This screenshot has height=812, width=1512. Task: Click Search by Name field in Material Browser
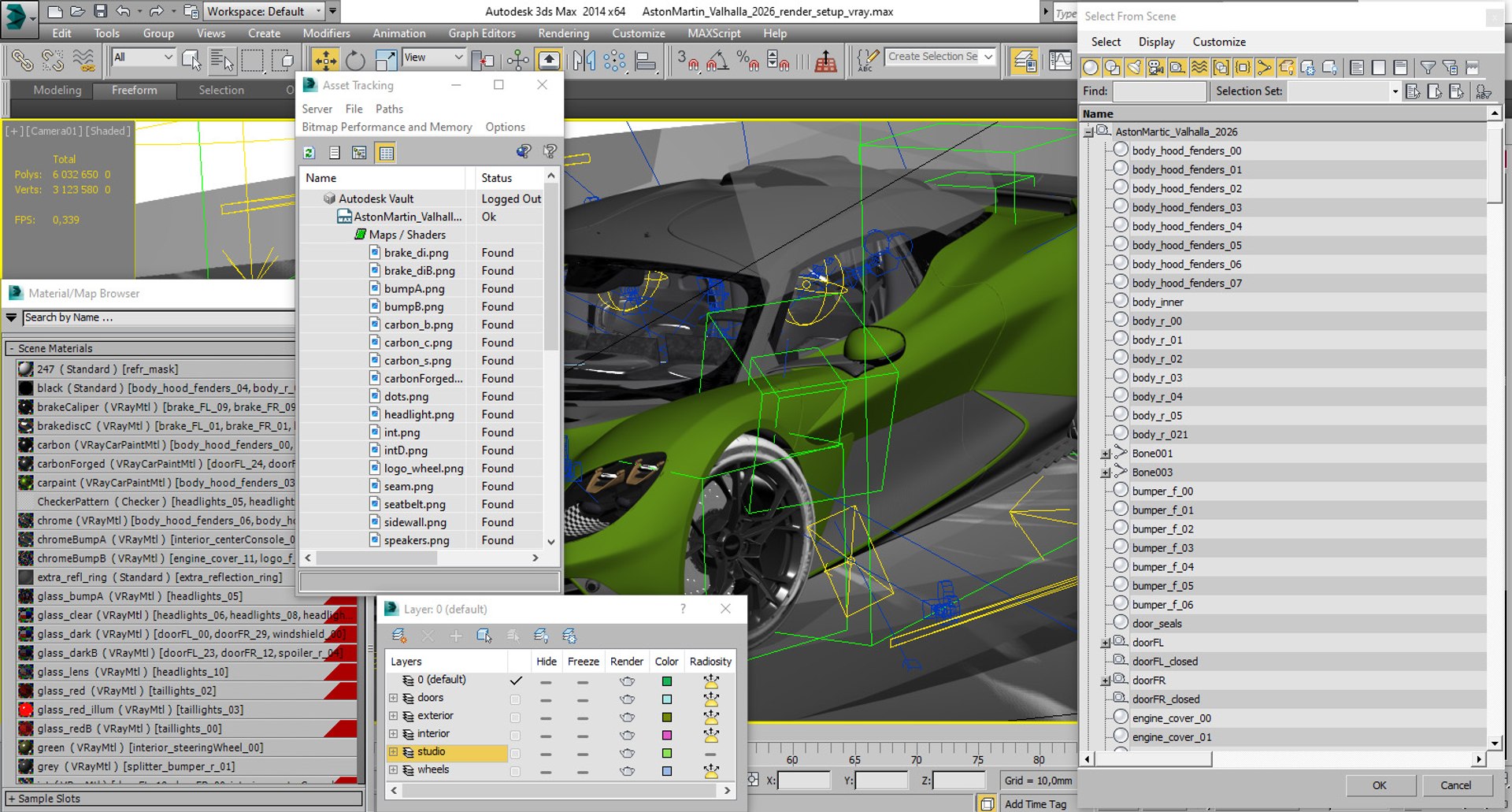[158, 317]
